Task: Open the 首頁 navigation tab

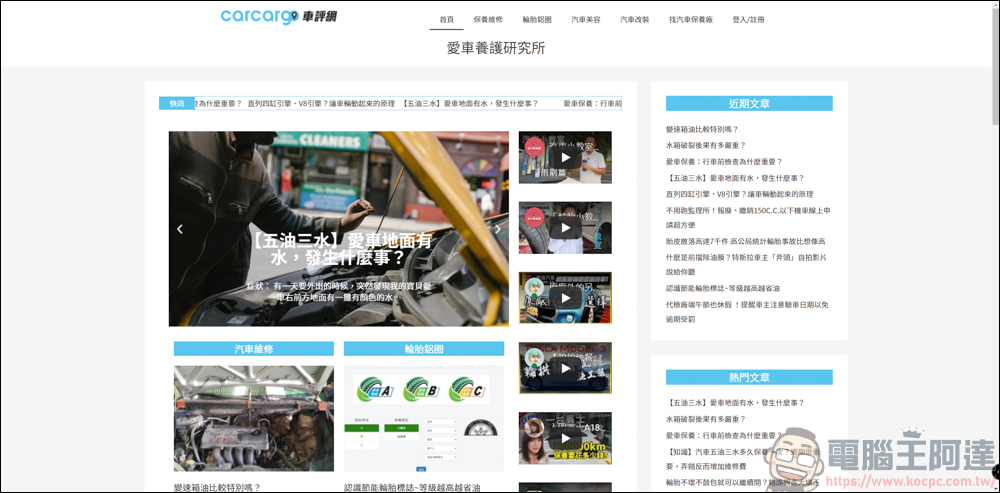Action: (x=446, y=19)
